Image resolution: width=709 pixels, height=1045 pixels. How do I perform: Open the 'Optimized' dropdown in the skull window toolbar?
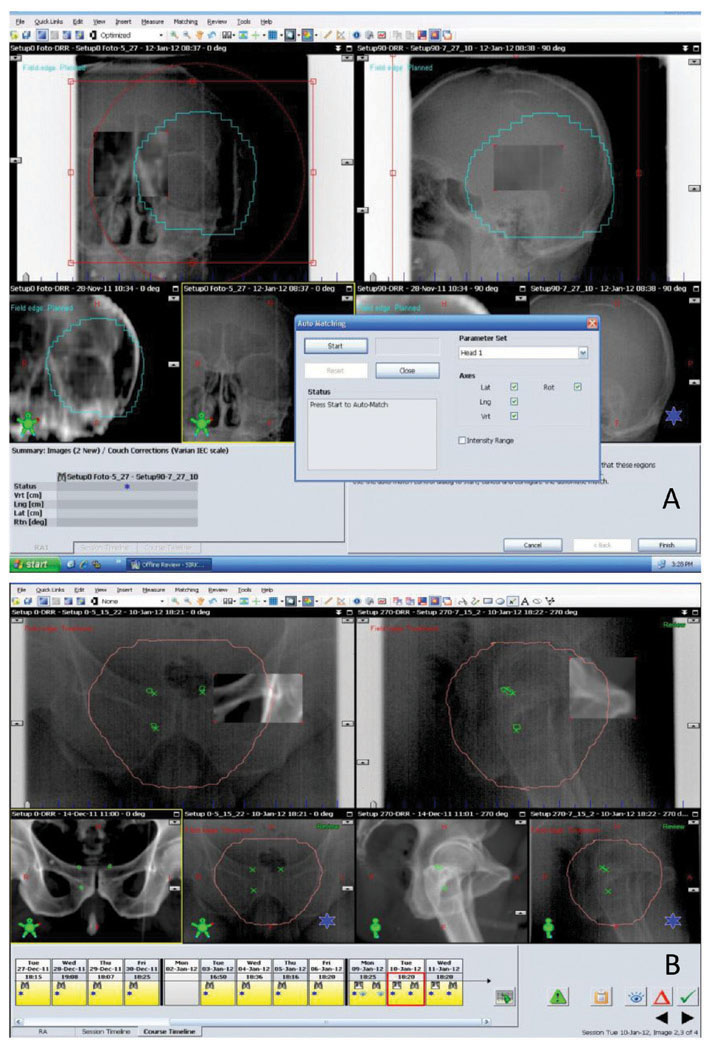pos(161,35)
